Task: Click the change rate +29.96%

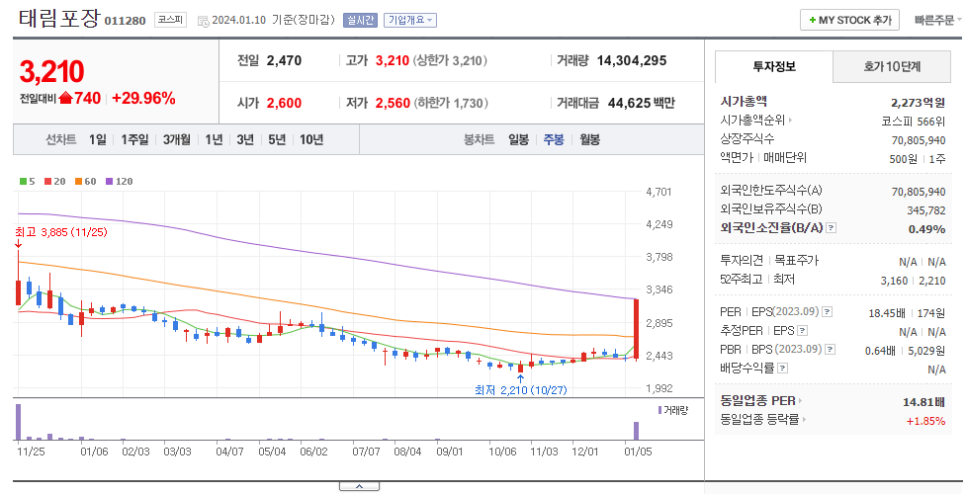Action: (x=144, y=99)
